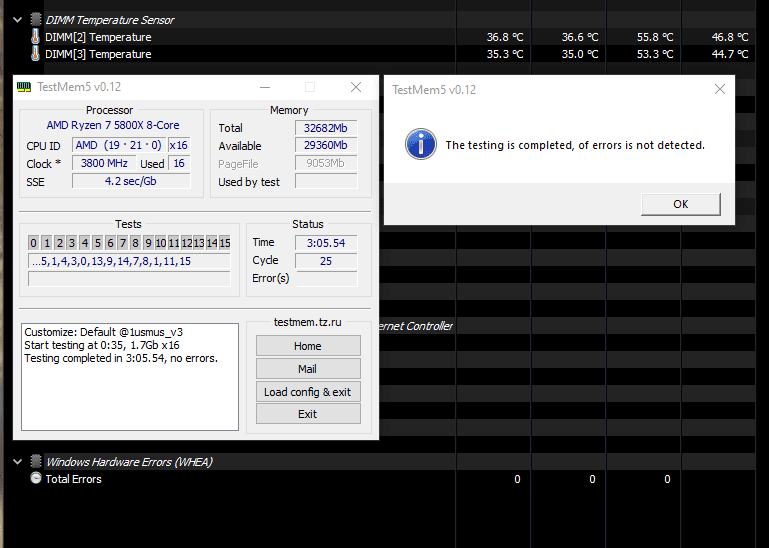Click AMD Ryzen 7 5800X 8-Core processor name
Viewport: 769px width, 548px height.
113,125
